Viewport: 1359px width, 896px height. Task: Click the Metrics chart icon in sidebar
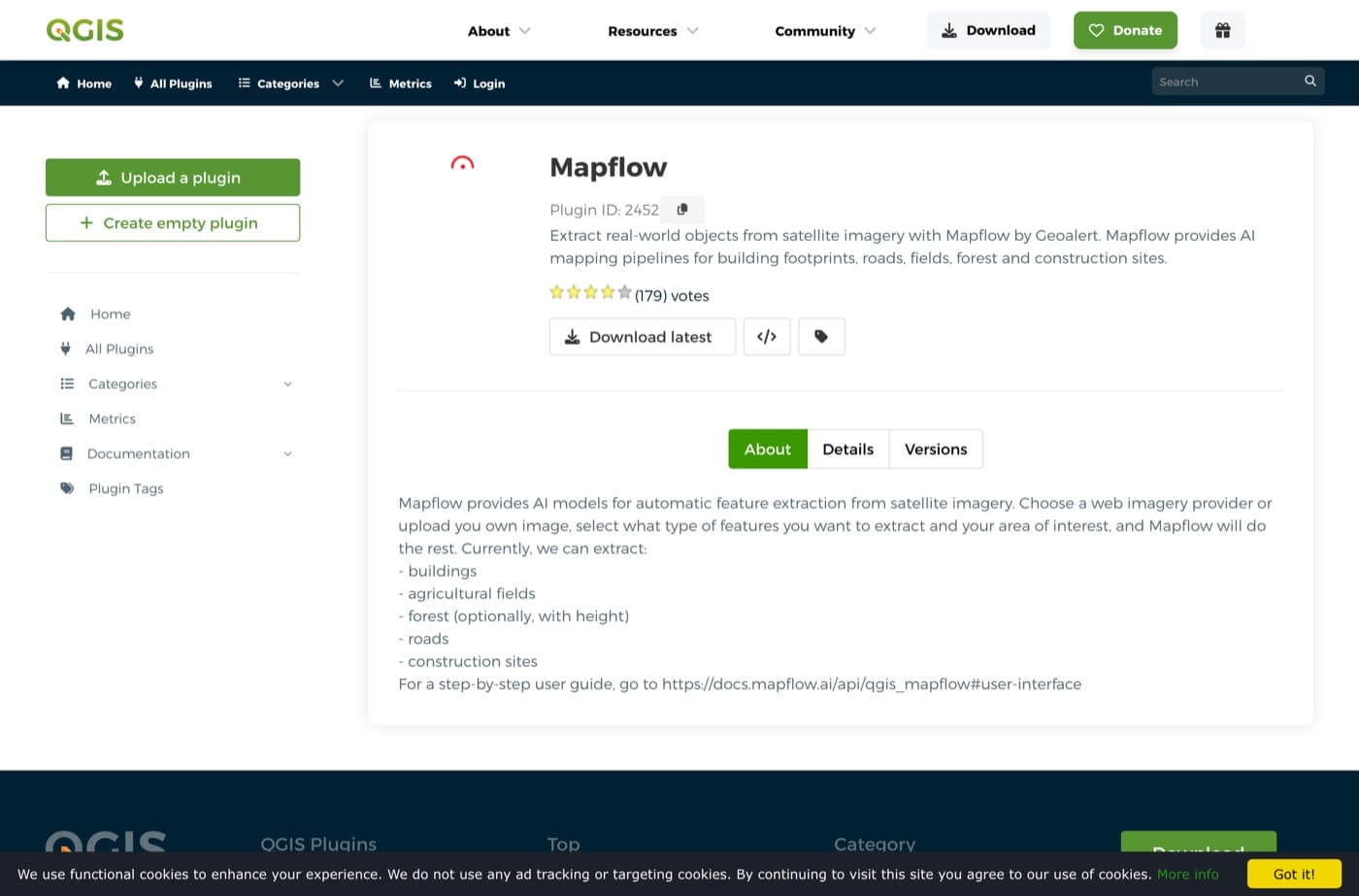67,418
